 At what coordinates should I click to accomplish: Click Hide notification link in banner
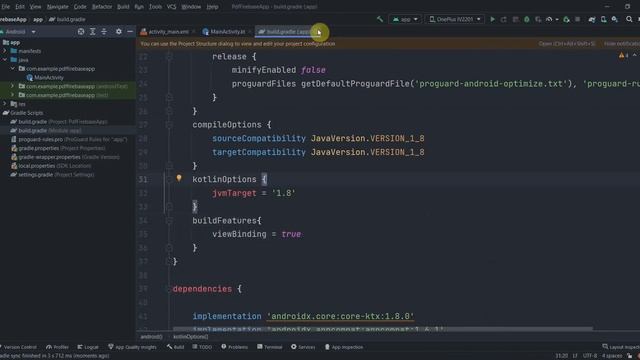pyautogui.click(x=622, y=43)
